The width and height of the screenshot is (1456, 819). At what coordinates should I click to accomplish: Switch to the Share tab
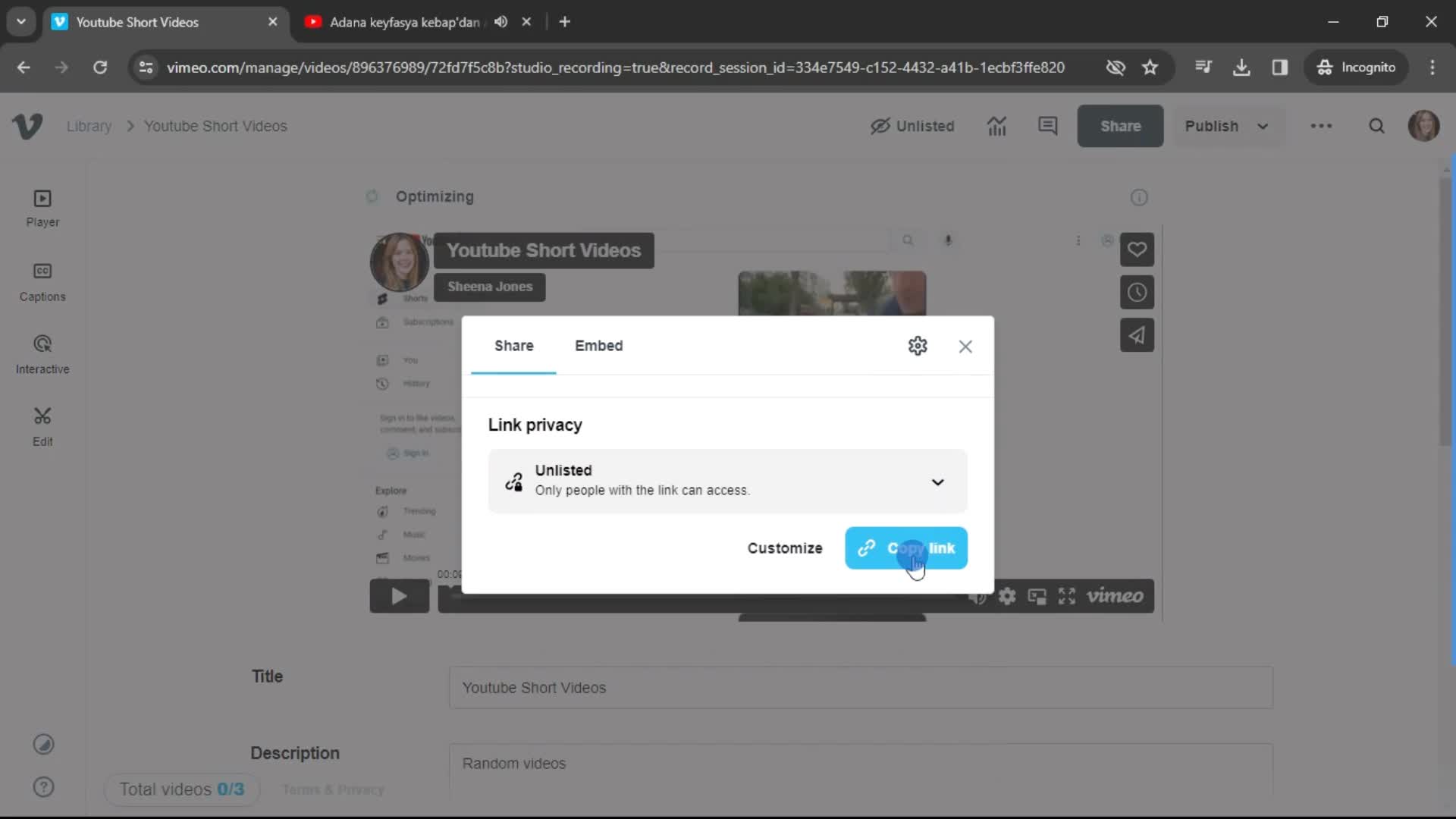click(x=514, y=345)
